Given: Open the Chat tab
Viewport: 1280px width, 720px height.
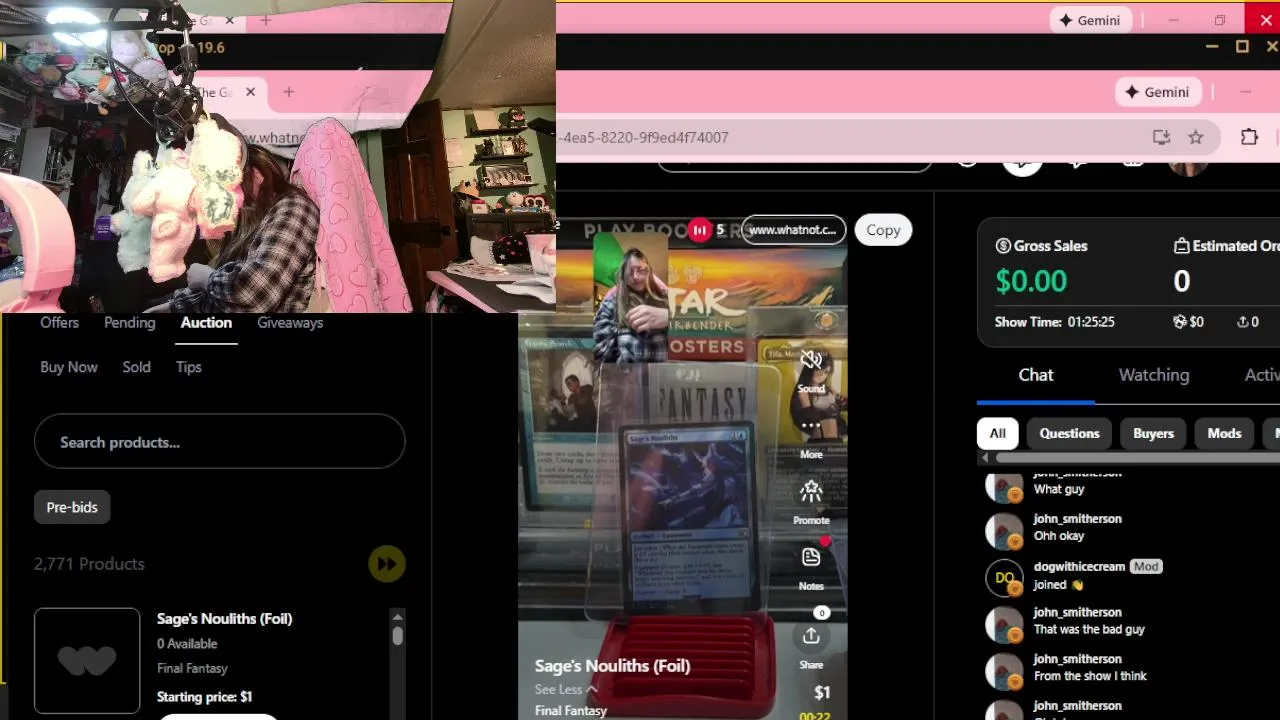Looking at the screenshot, I should pos(1036,375).
